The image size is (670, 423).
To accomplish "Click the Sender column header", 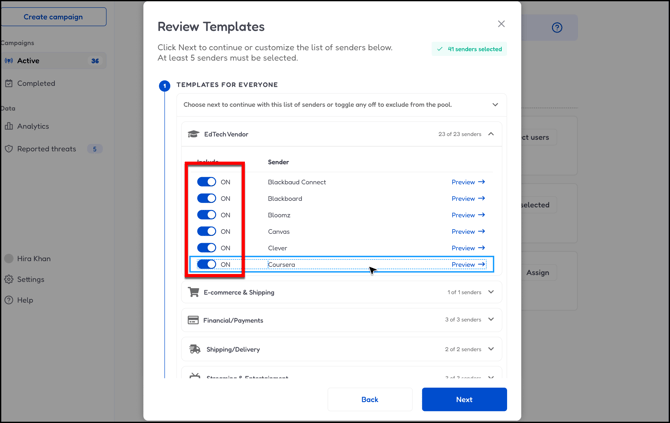I will pos(278,162).
